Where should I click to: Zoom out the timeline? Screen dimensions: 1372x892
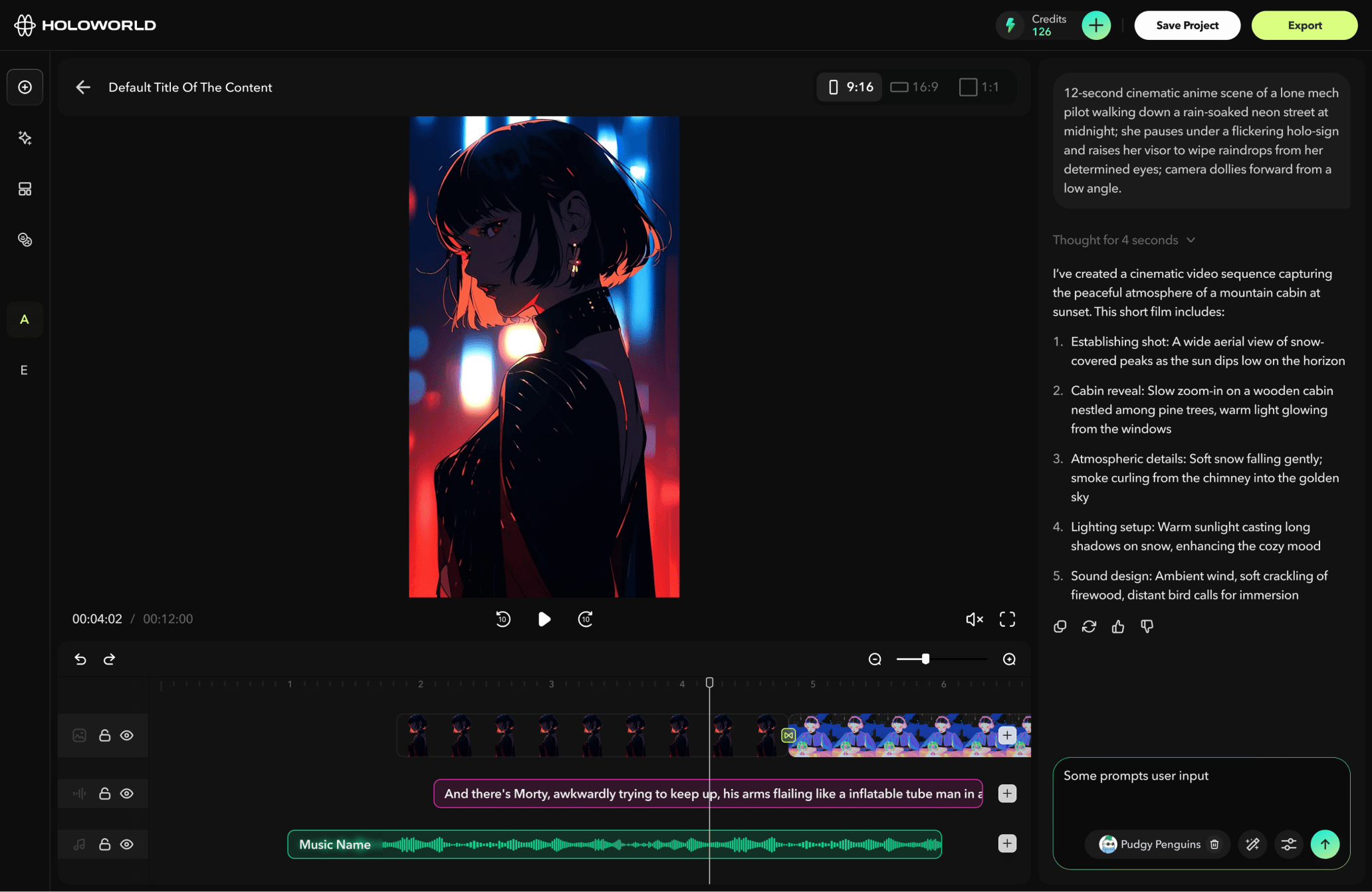[875, 659]
